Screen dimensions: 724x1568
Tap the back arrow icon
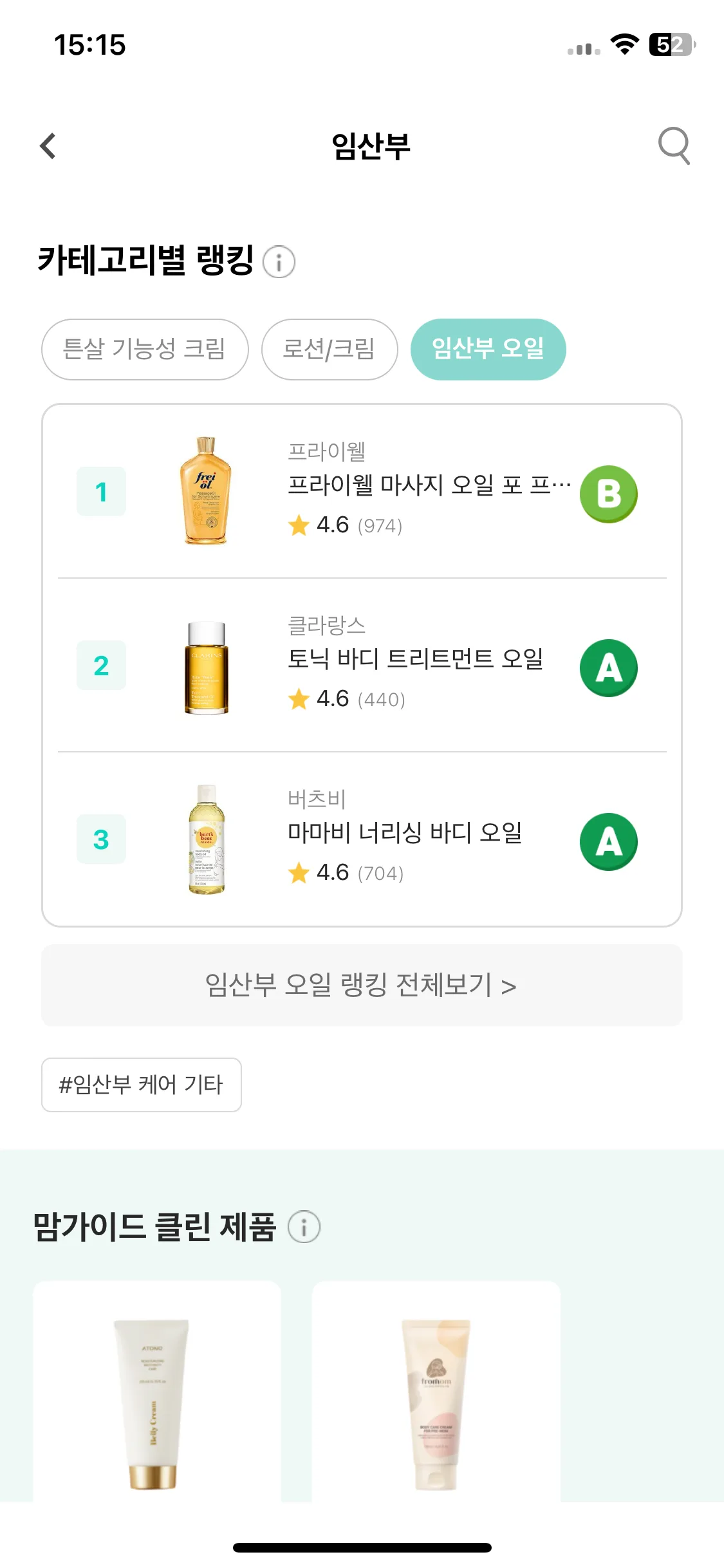pyautogui.click(x=48, y=146)
